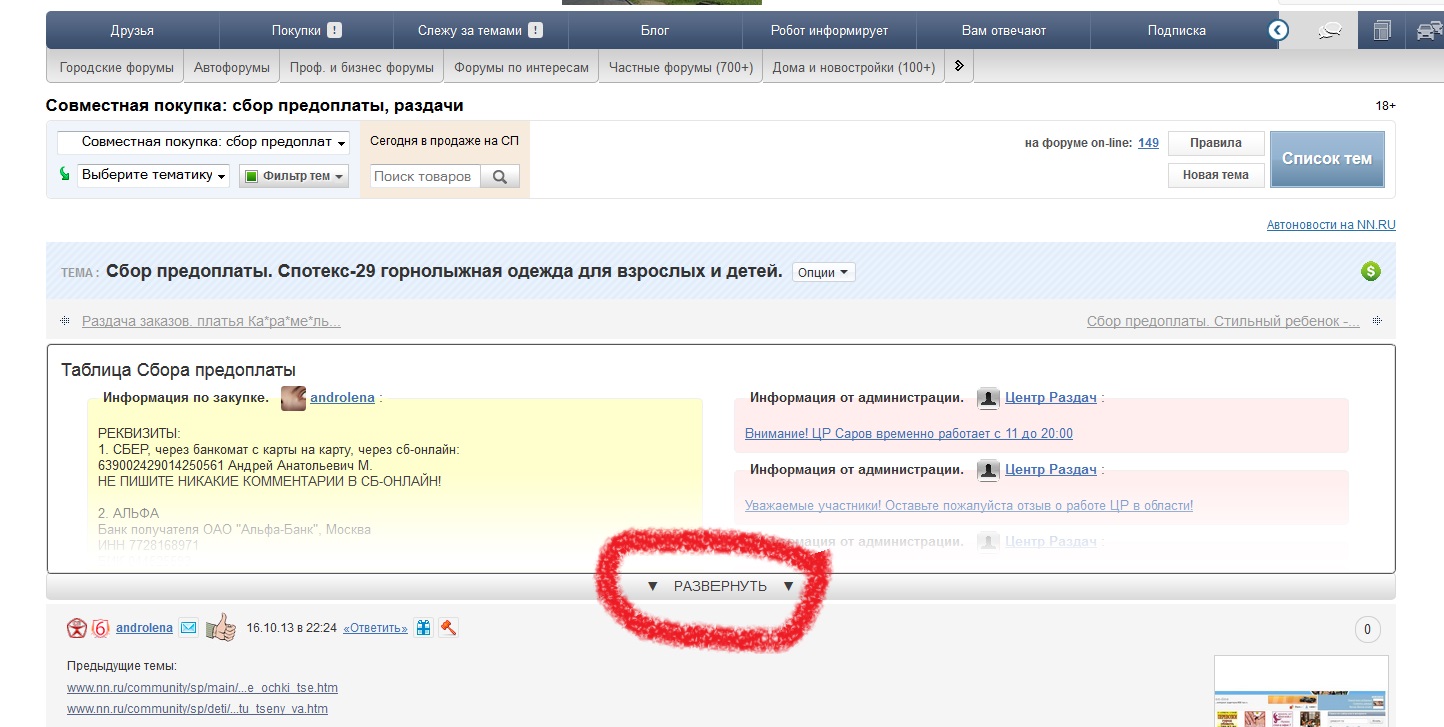
Task: Open the first Центр Раздач profile link
Action: (1050, 397)
